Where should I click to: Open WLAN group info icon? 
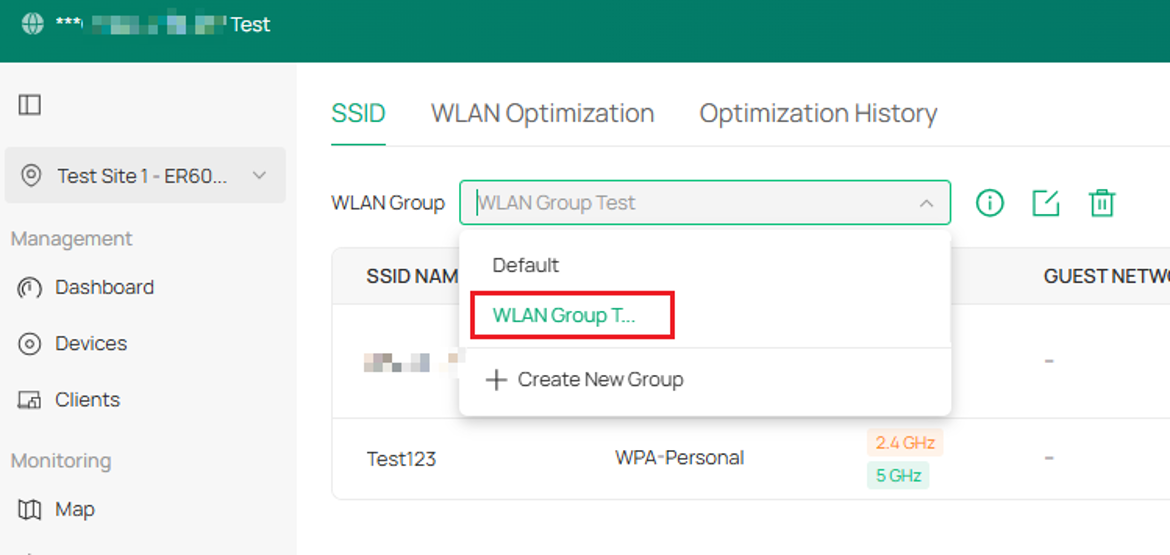tap(989, 203)
